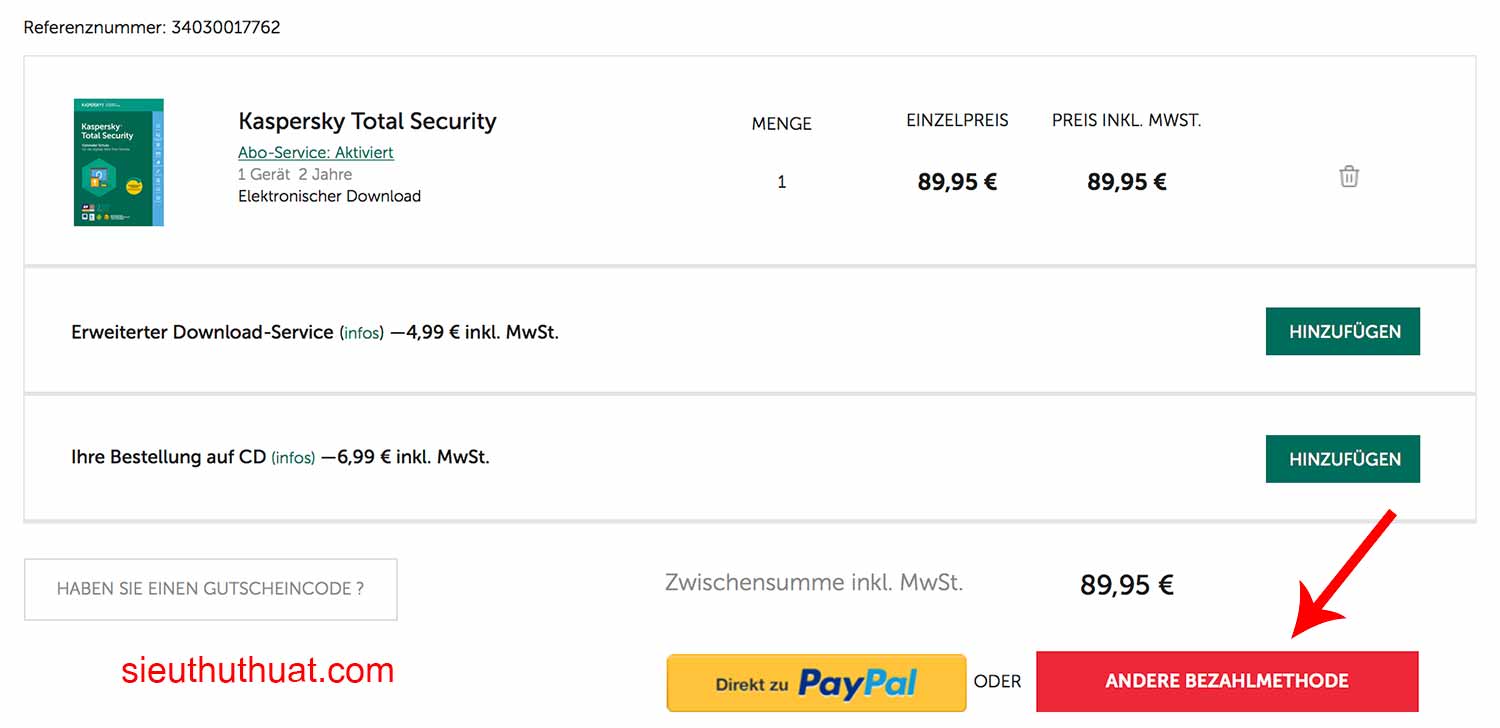Click the Kaspersky Total Security box image
1500x728 pixels.
118,162
